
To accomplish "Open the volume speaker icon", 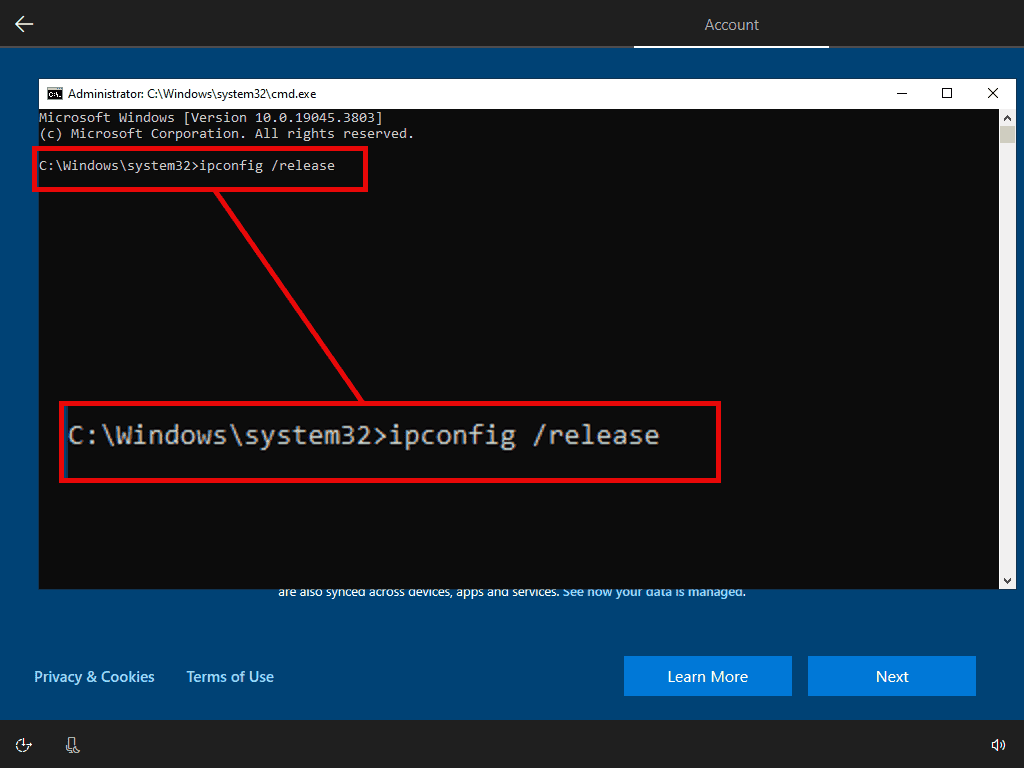I will point(997,745).
